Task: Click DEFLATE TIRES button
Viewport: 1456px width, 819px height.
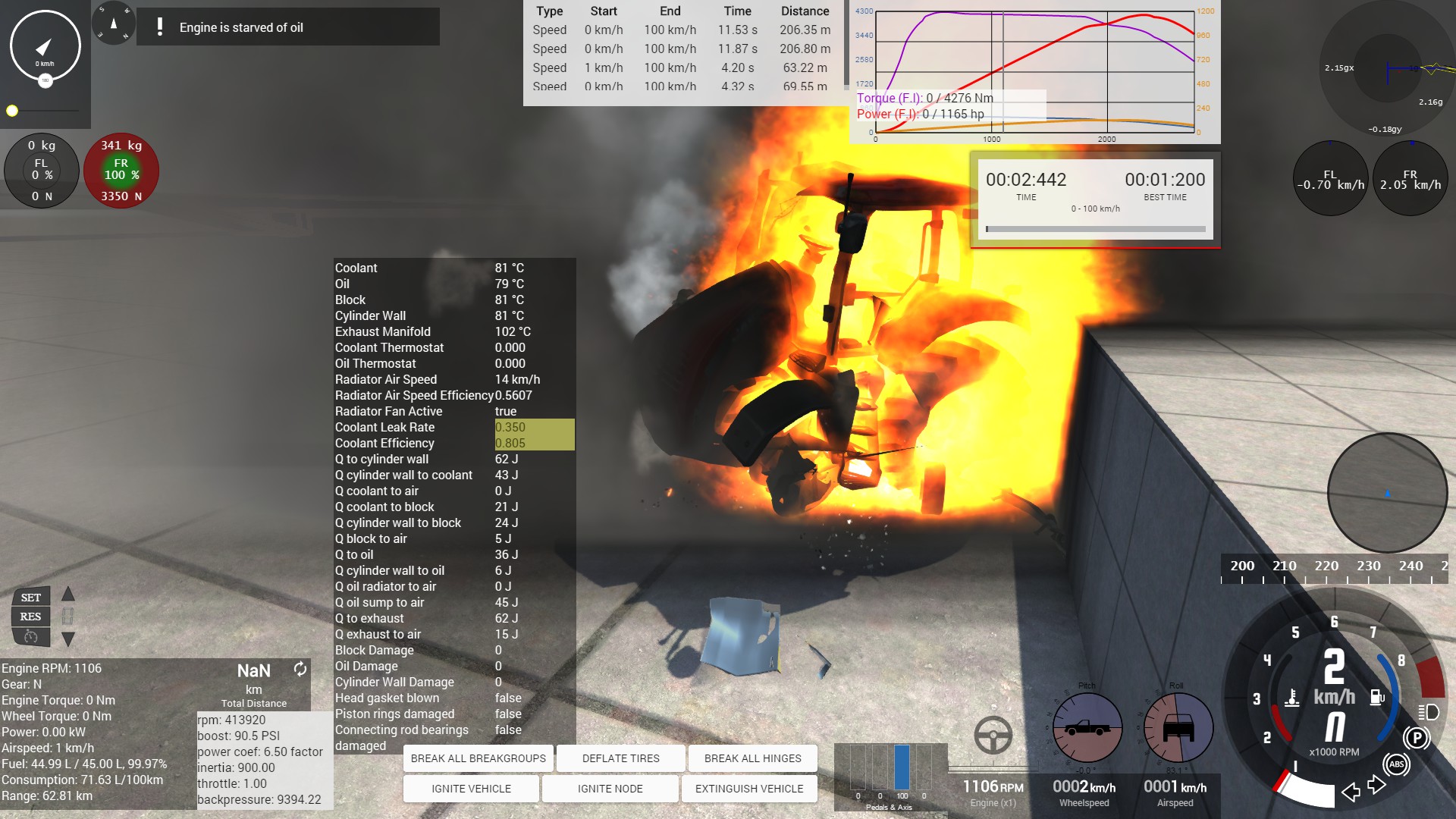Action: tap(620, 758)
